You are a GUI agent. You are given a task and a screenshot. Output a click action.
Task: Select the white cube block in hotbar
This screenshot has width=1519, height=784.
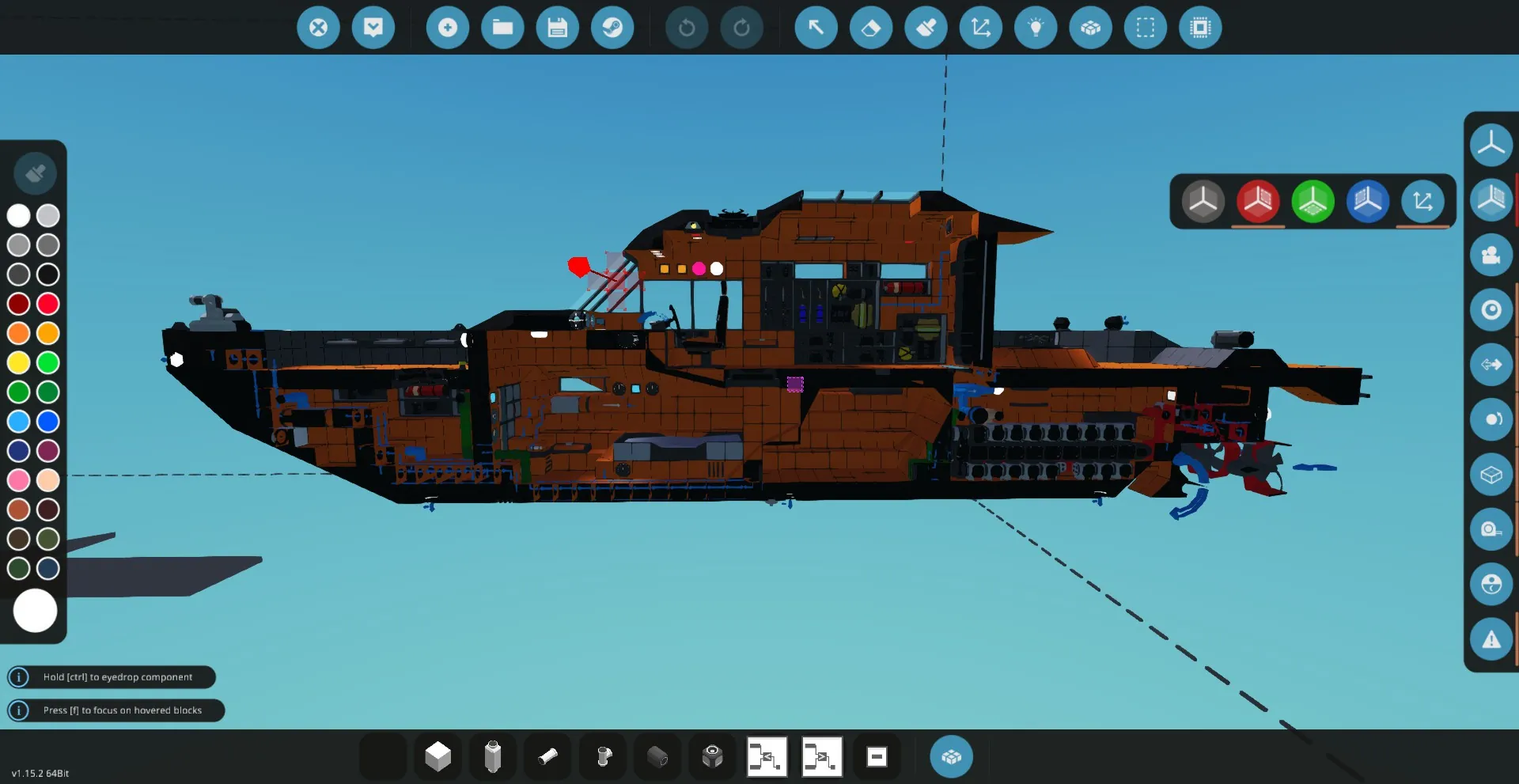(x=438, y=757)
